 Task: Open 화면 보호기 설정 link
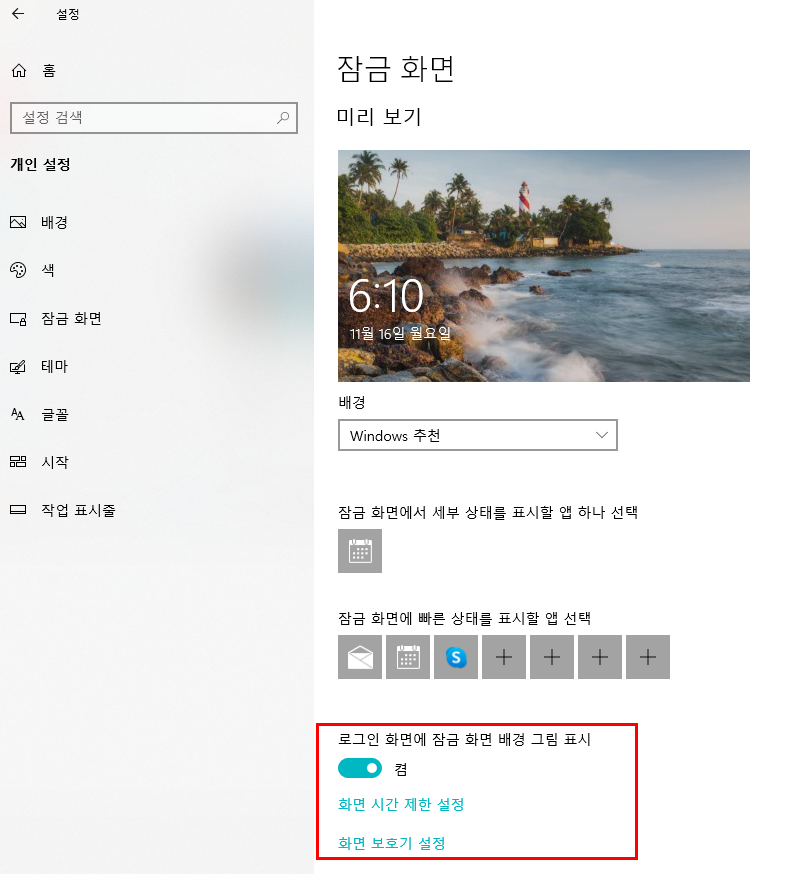pyautogui.click(x=392, y=843)
